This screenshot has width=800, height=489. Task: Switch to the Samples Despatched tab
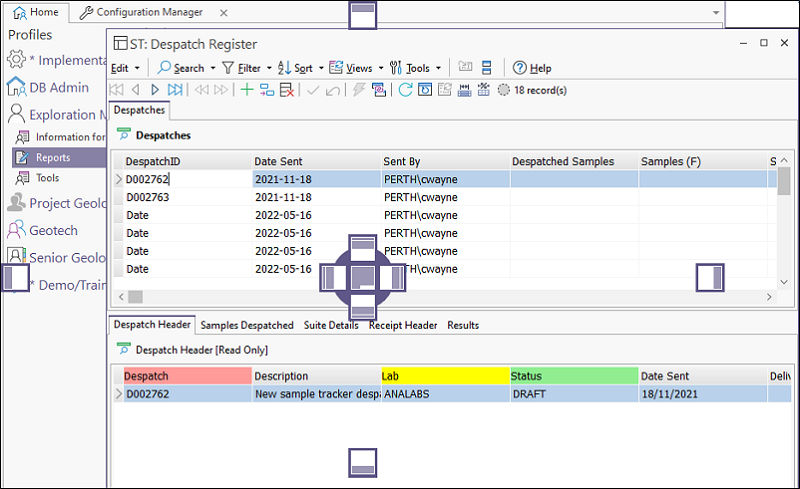(x=246, y=325)
